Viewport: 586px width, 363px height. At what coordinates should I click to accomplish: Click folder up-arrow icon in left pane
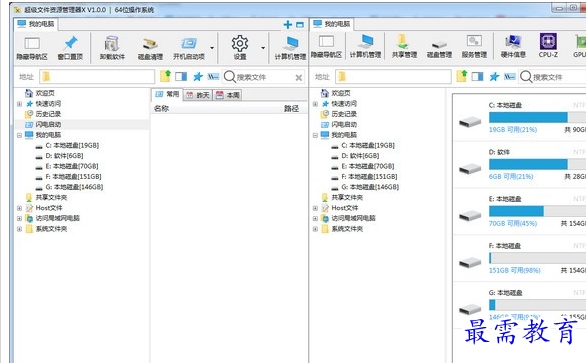point(165,76)
